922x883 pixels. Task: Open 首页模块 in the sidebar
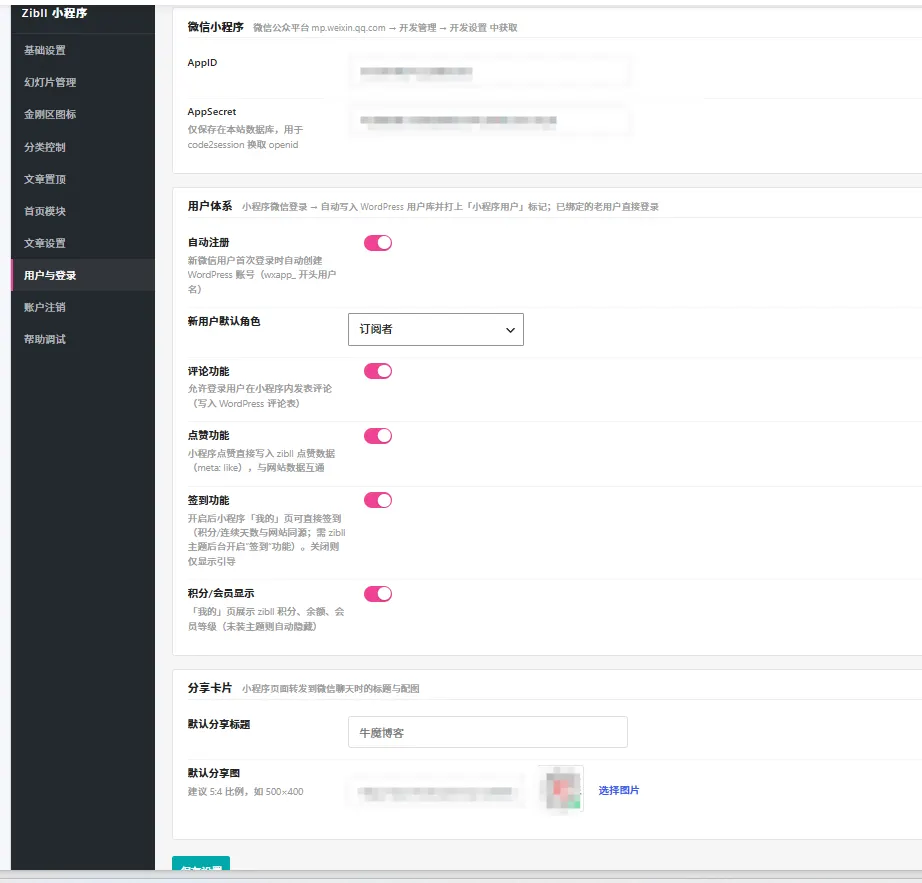83,211
